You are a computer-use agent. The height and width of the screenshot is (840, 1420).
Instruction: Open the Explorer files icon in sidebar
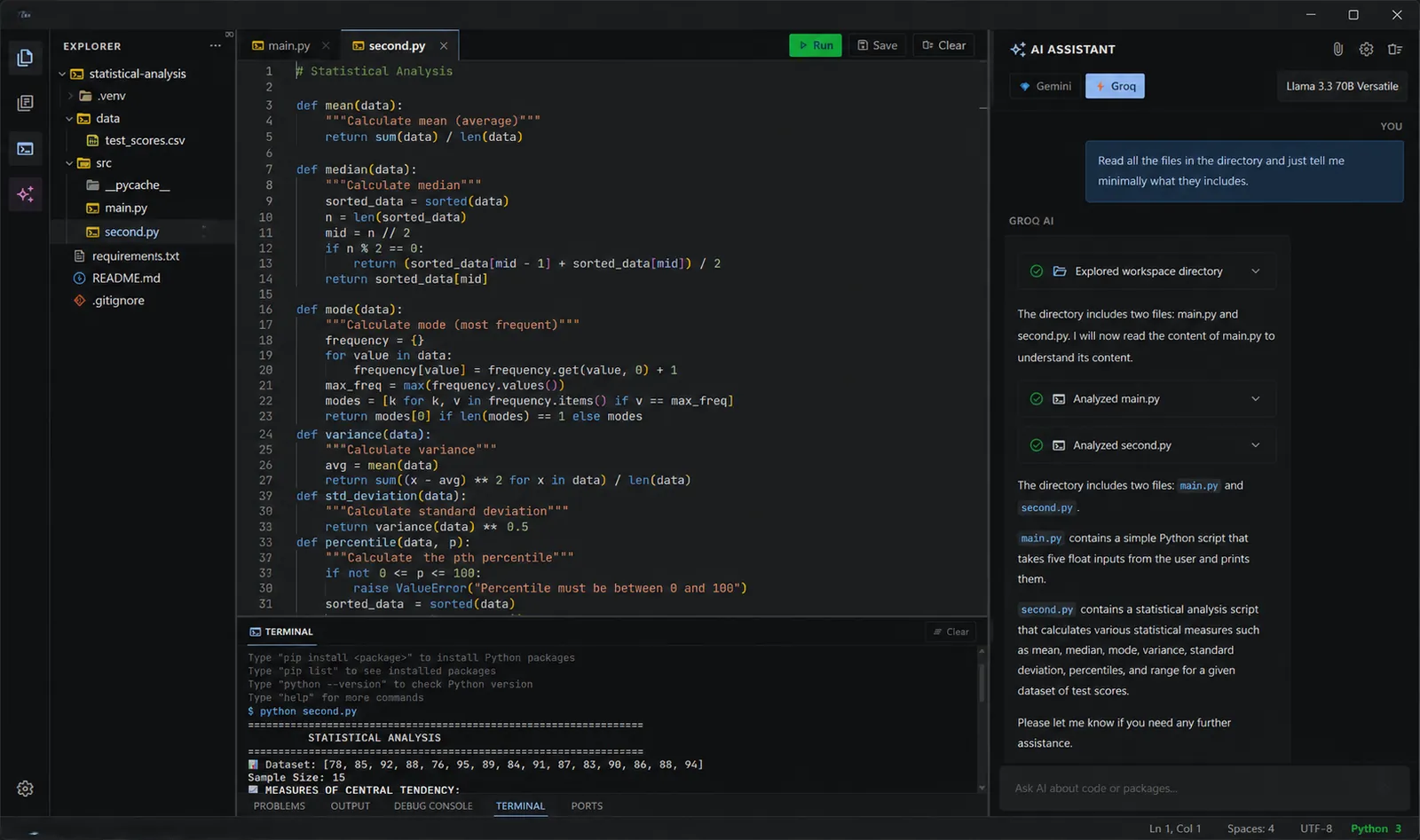click(x=25, y=58)
